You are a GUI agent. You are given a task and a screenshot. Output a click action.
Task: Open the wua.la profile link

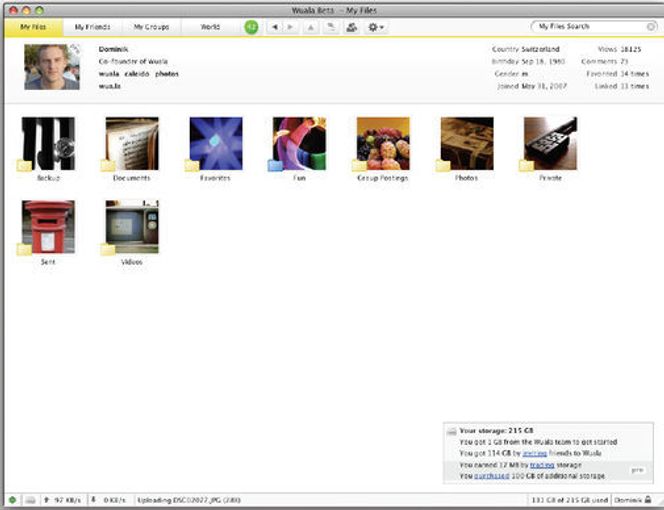[x=110, y=86]
